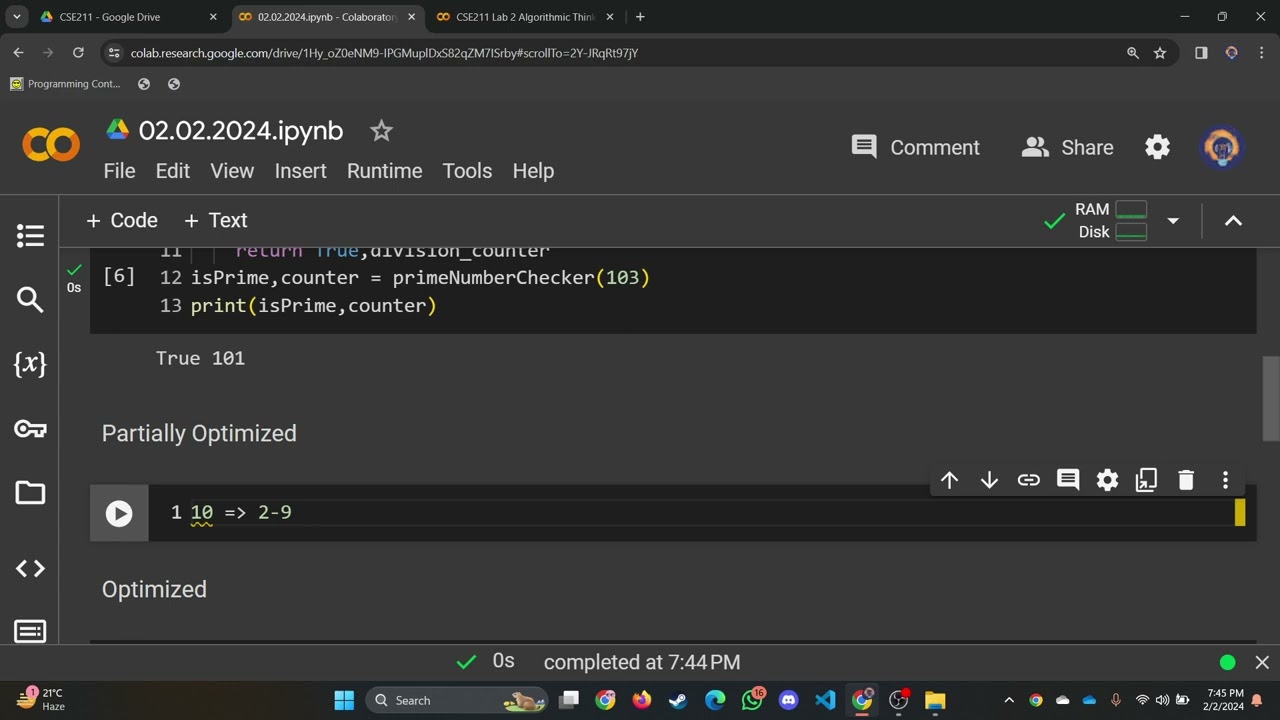Open Visual Studio Code from the taskbar
This screenshot has width=1280, height=720.
(825, 700)
